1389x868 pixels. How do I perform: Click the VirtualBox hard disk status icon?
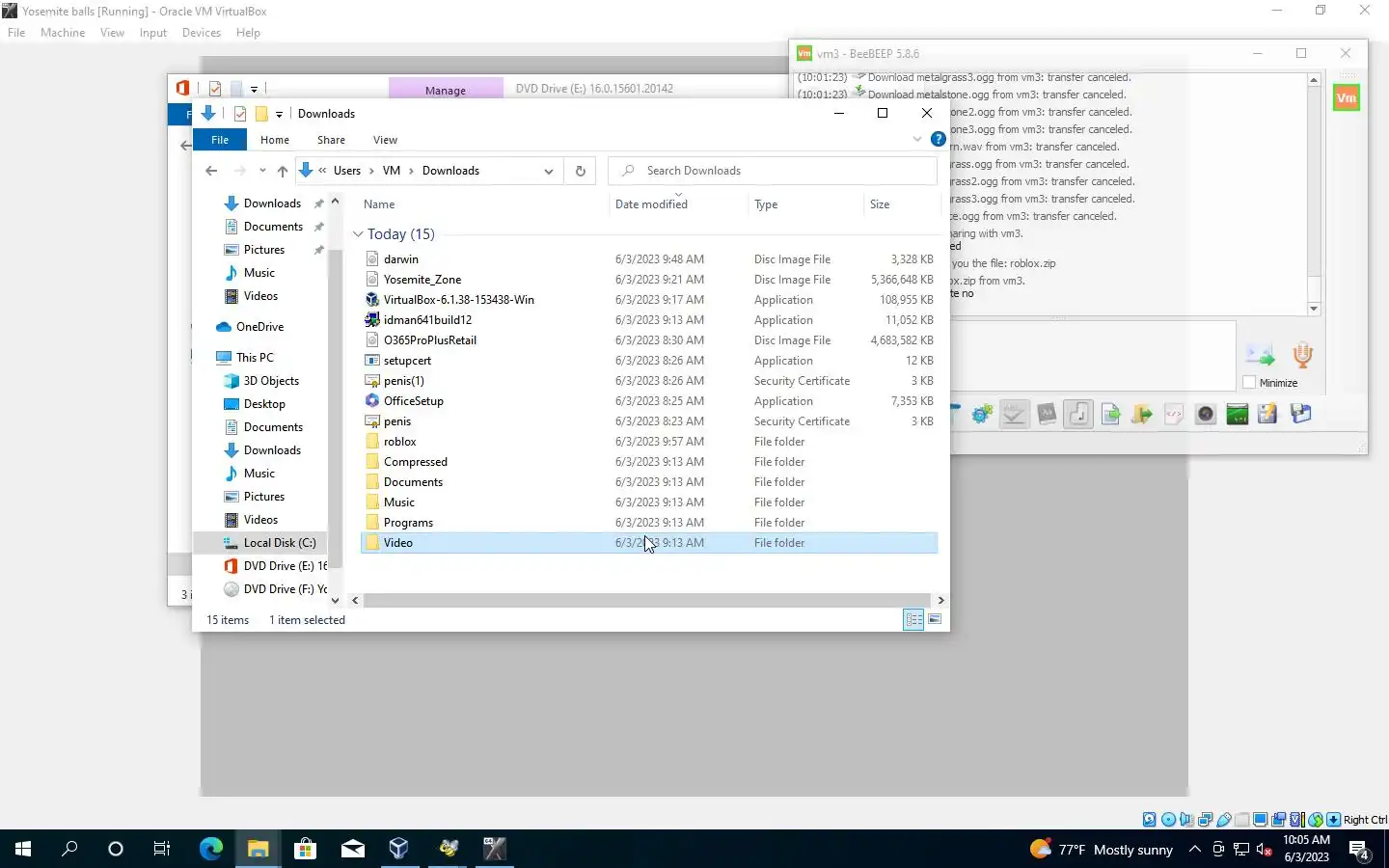[x=1150, y=820]
